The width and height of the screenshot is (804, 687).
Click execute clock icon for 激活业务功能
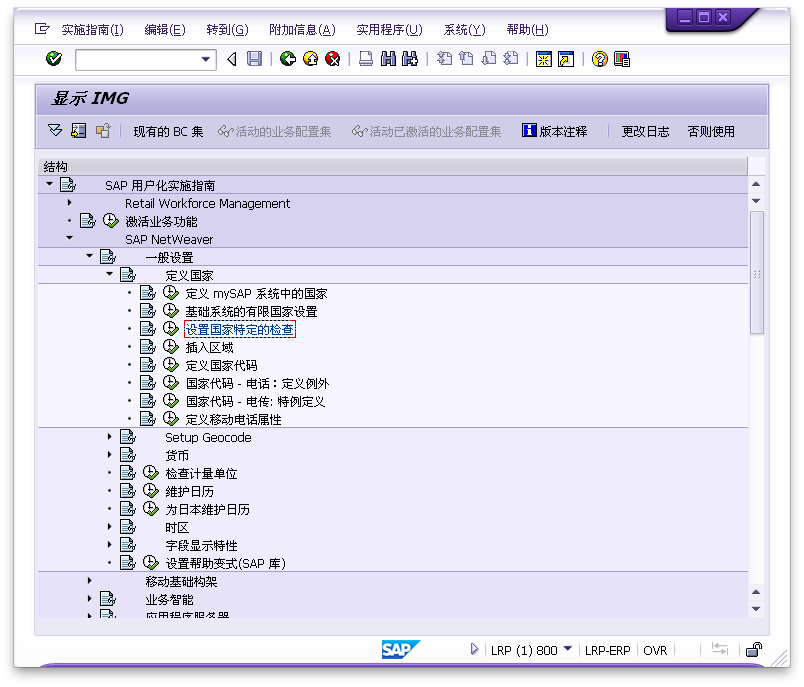point(110,221)
